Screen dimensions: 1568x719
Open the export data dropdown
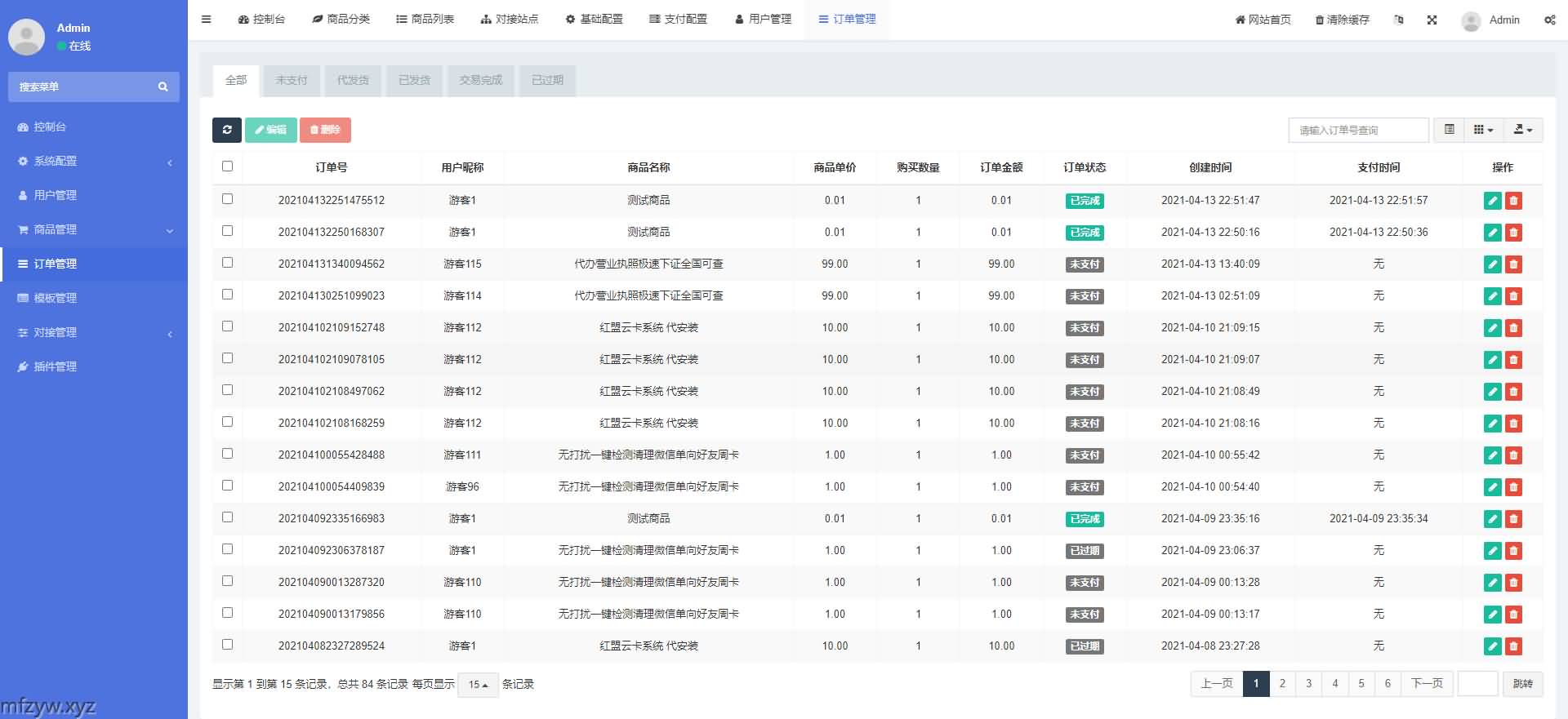[1522, 130]
